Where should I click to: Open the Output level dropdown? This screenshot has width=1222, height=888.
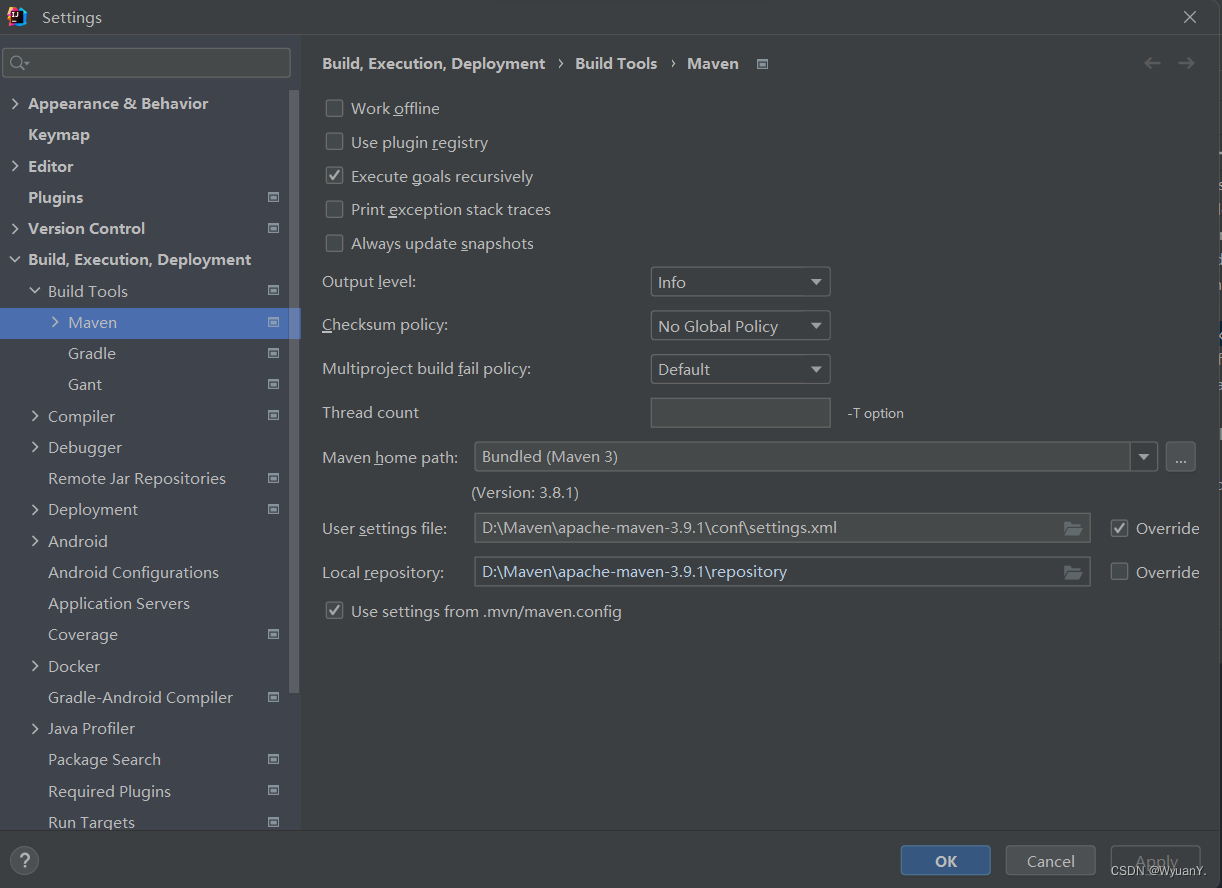(x=740, y=282)
